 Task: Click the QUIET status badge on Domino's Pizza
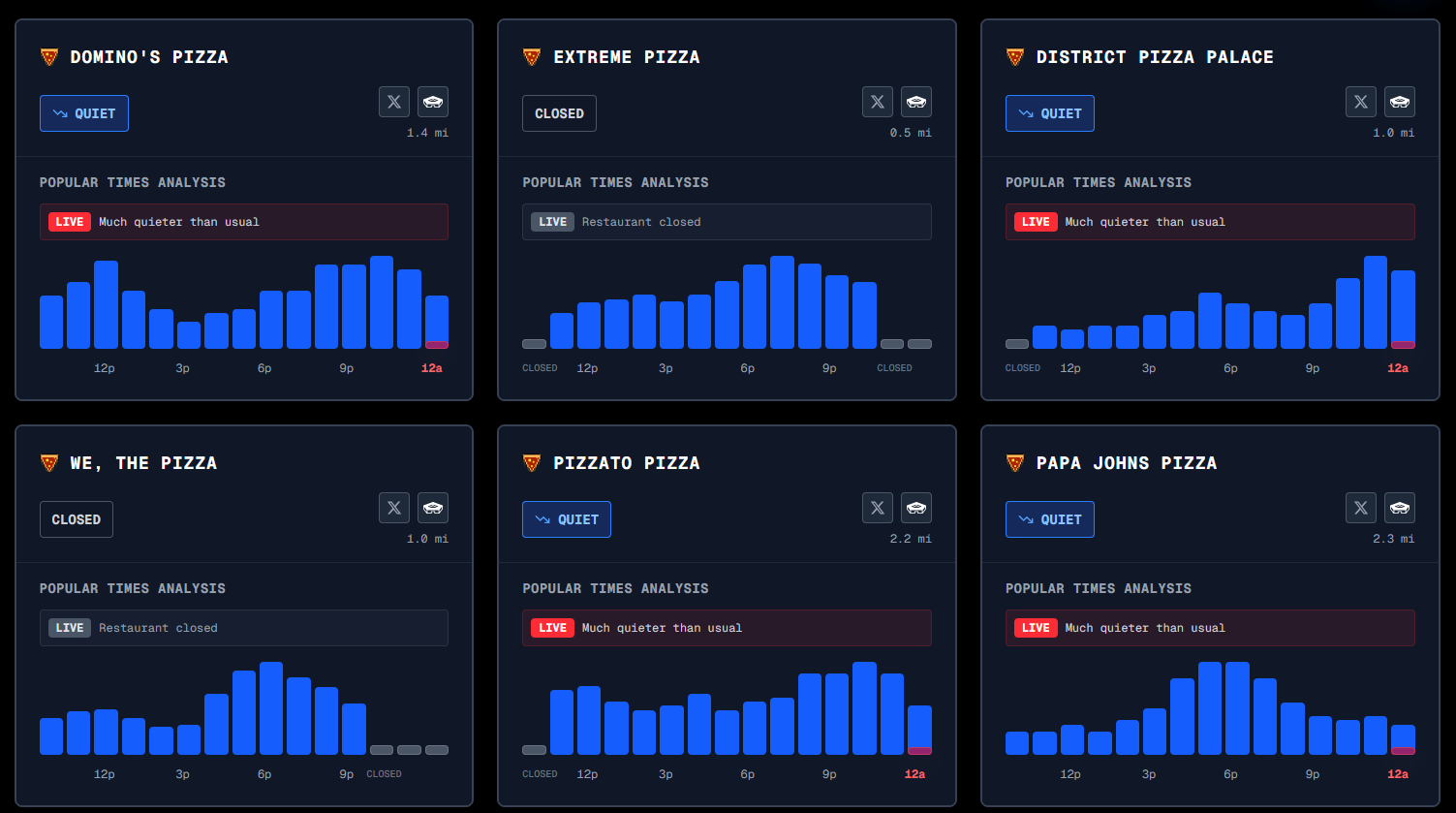click(84, 113)
